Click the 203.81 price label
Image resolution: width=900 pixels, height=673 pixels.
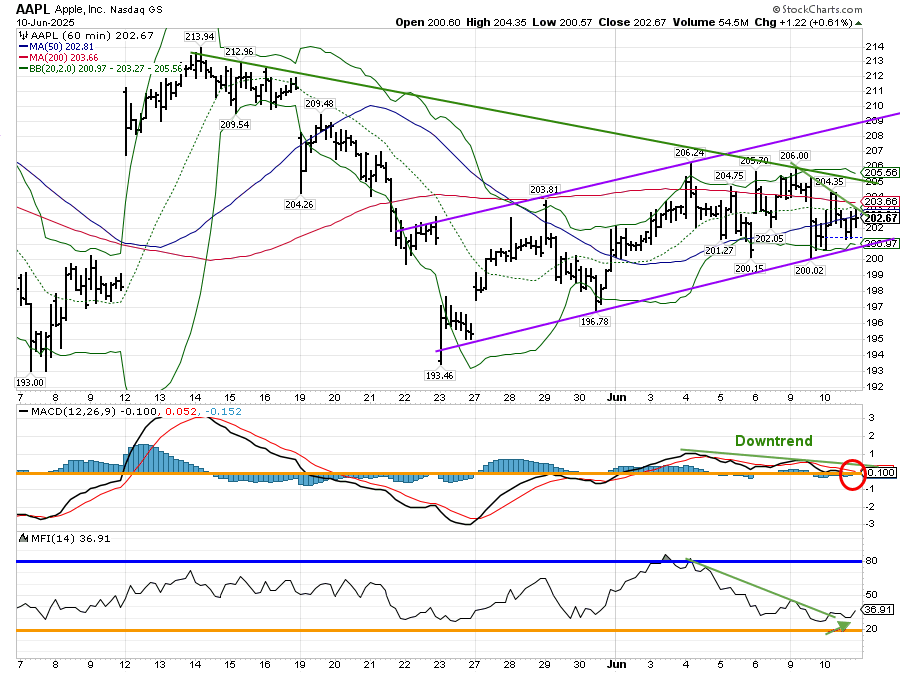pos(544,190)
